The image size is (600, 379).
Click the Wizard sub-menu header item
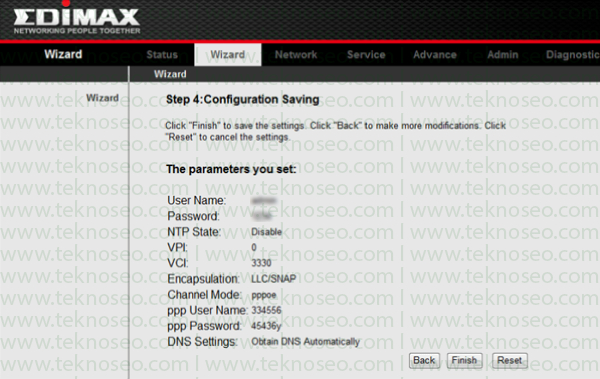click(x=170, y=74)
